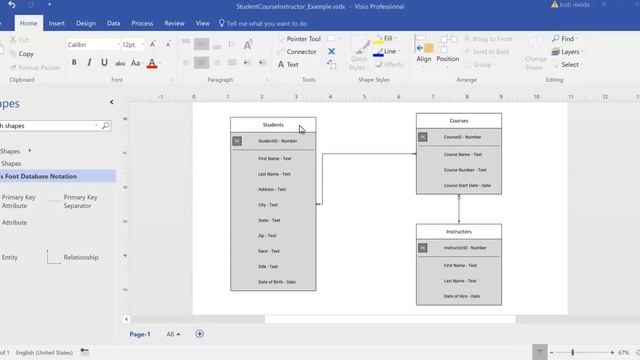This screenshot has width=640, height=360.
Task: Click the Courses entity header
Action: coord(459,121)
